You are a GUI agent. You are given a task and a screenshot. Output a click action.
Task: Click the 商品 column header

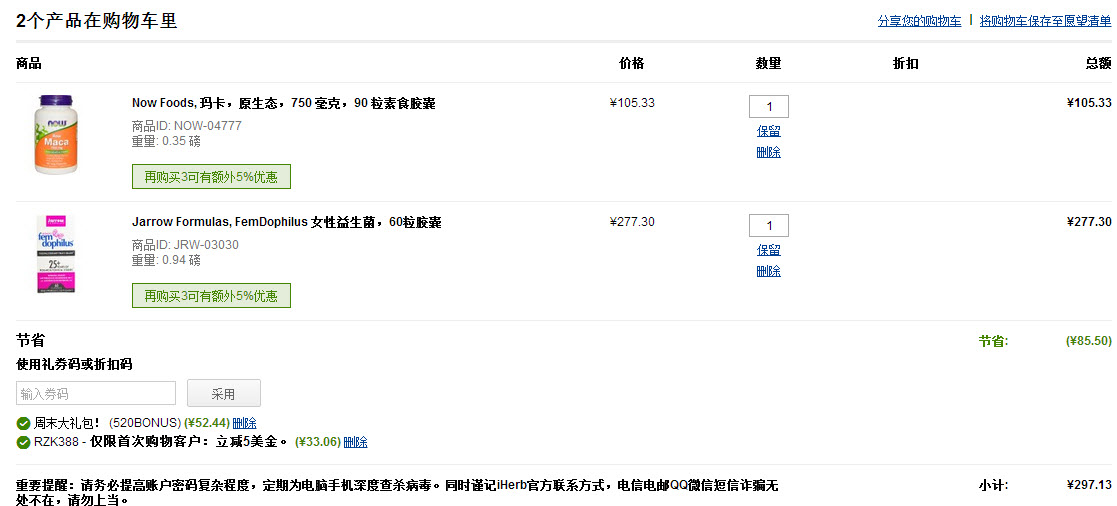28,63
